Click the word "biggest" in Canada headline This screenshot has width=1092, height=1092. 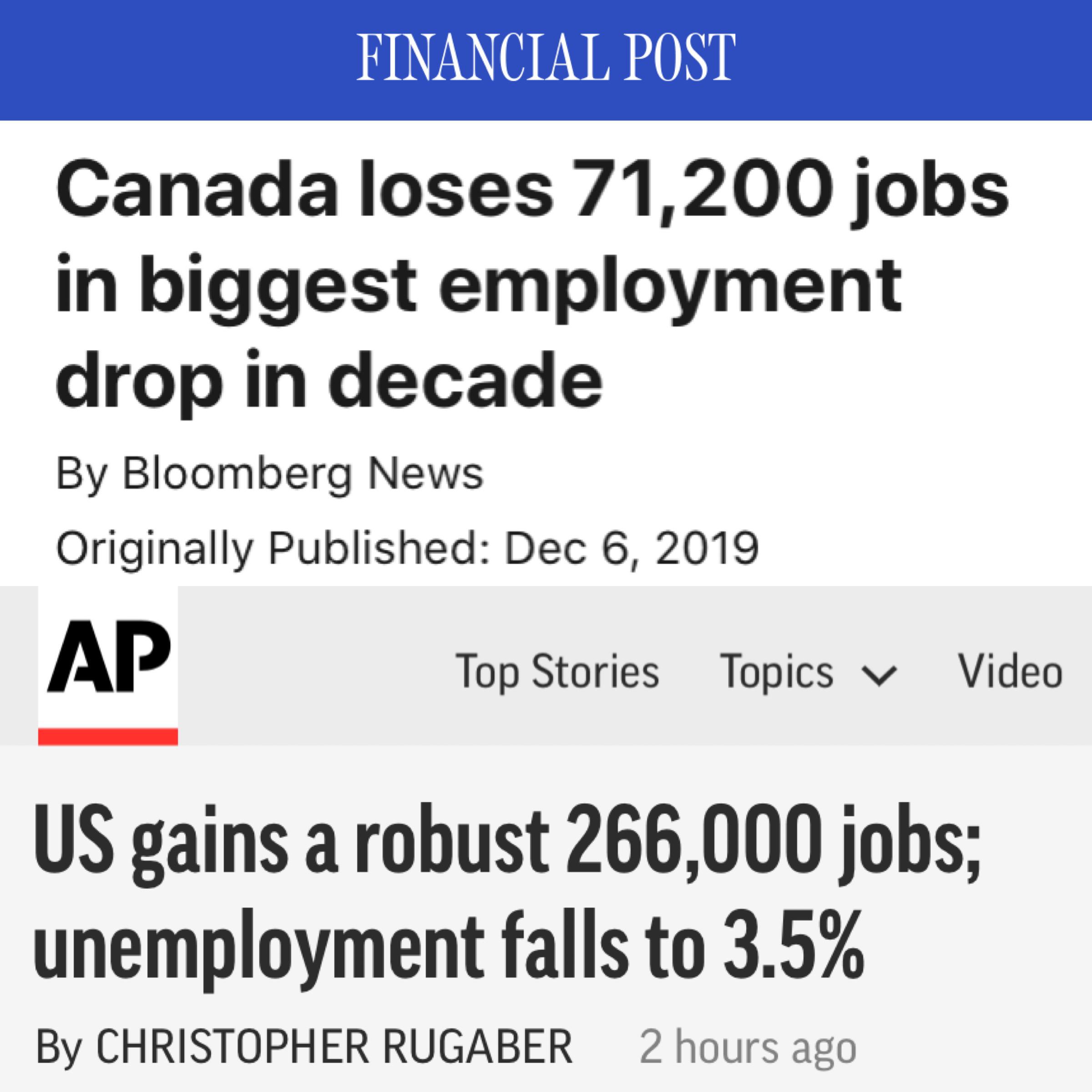tap(278, 285)
